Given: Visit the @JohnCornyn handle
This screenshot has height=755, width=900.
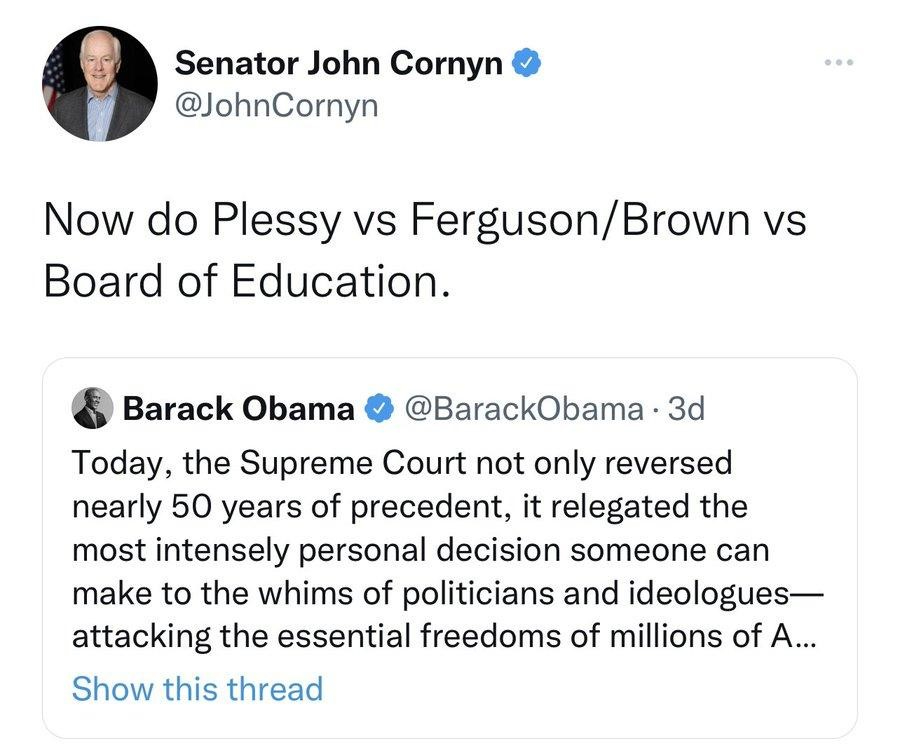Looking at the screenshot, I should click(277, 105).
